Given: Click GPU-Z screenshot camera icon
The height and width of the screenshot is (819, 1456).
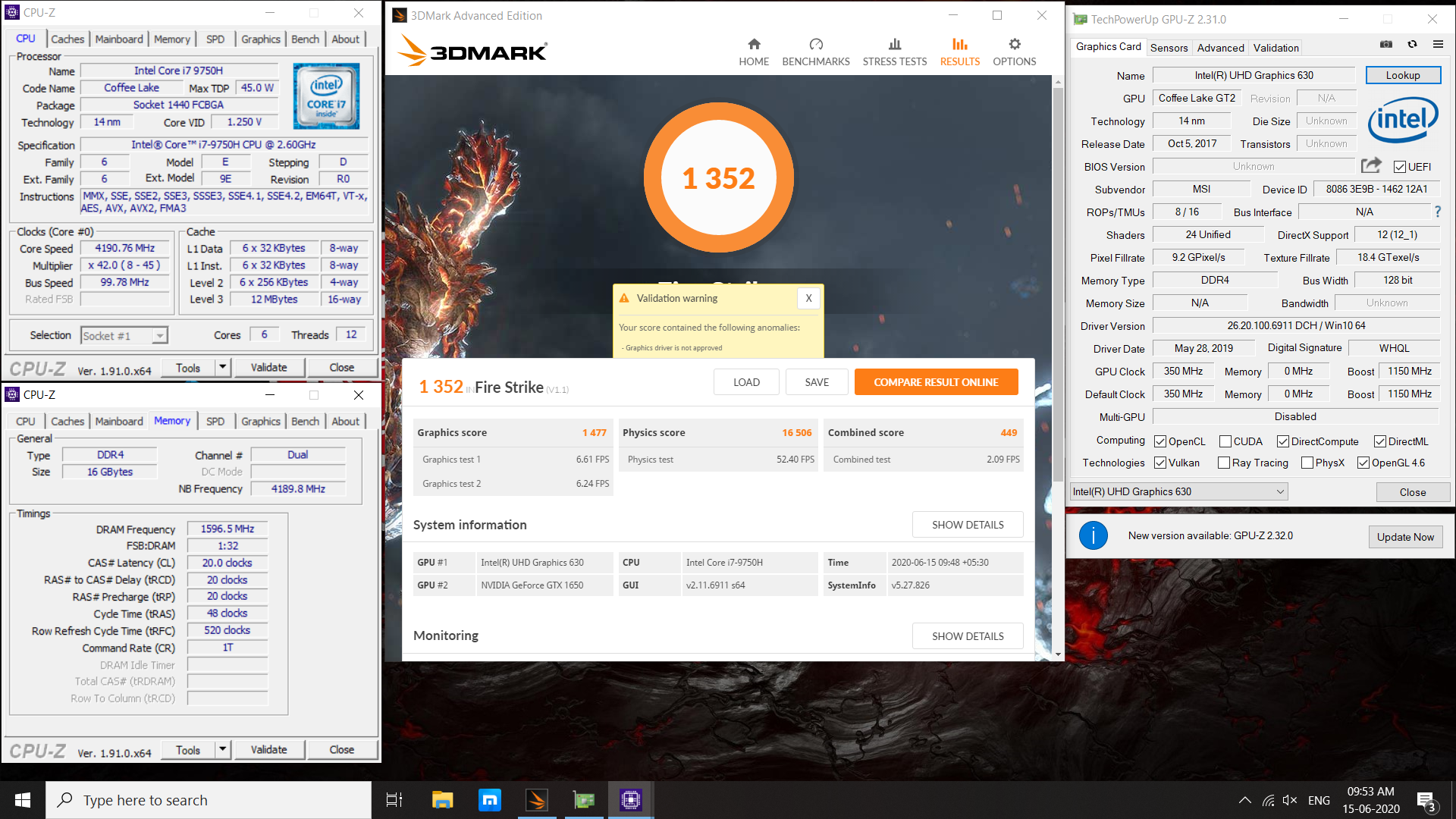Looking at the screenshot, I should [x=1386, y=45].
